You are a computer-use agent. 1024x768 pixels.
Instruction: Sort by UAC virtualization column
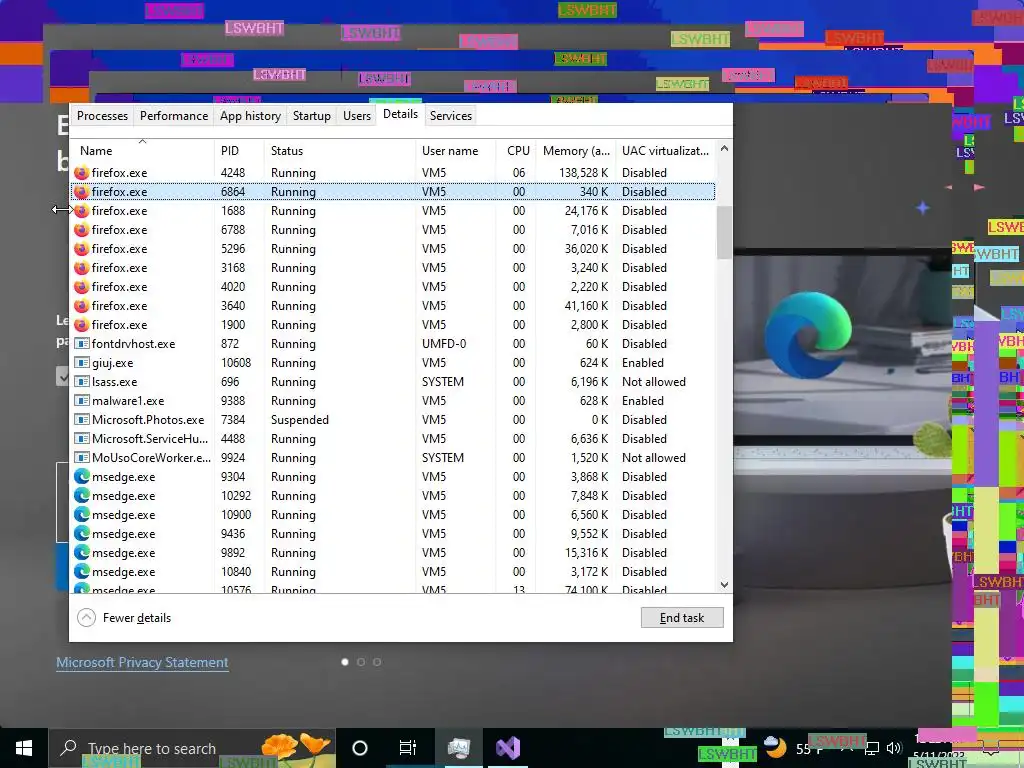click(665, 151)
